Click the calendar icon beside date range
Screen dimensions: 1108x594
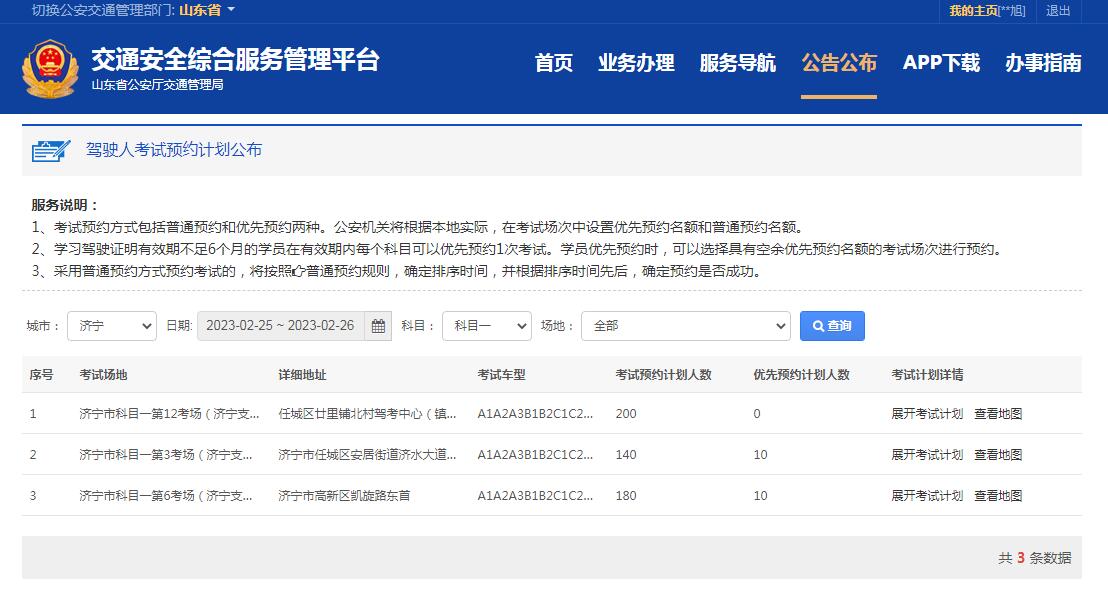378,326
